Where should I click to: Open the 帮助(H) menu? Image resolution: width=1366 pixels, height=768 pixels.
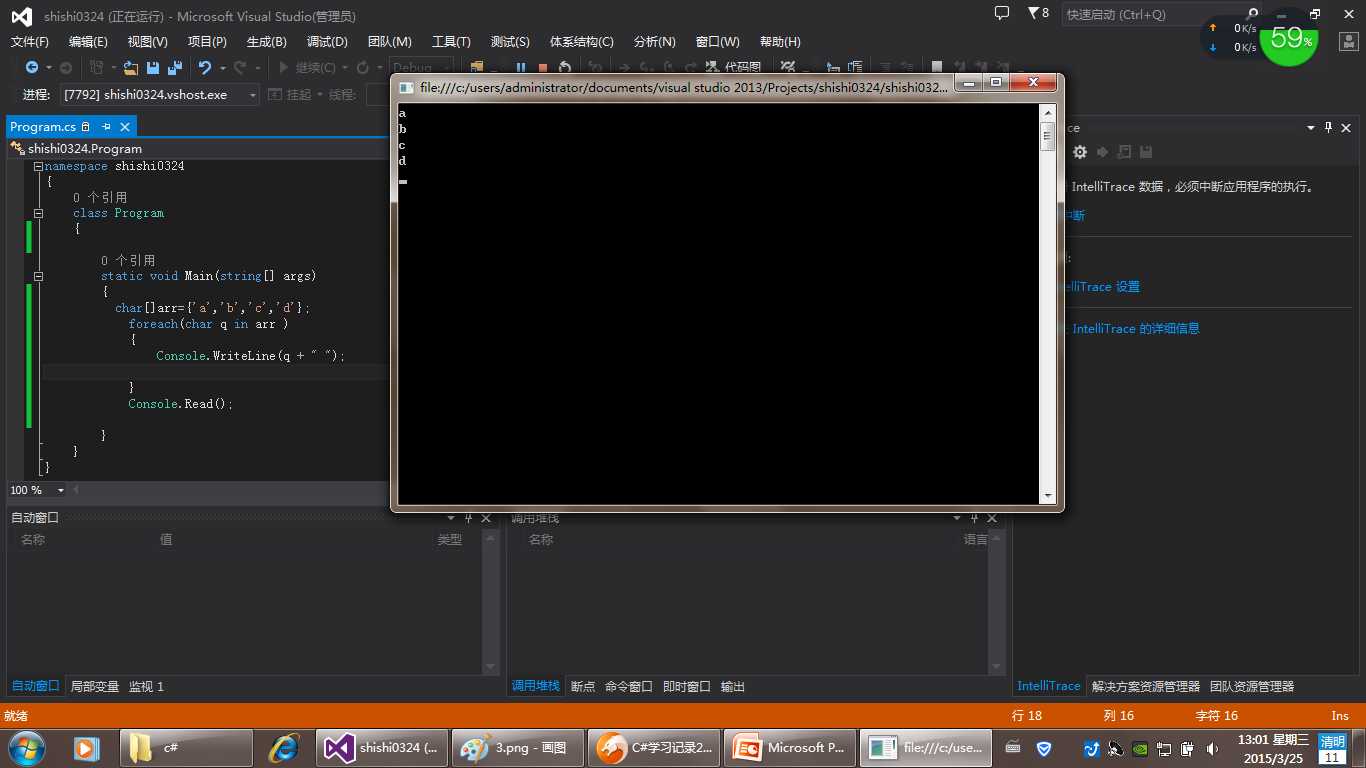pos(780,41)
